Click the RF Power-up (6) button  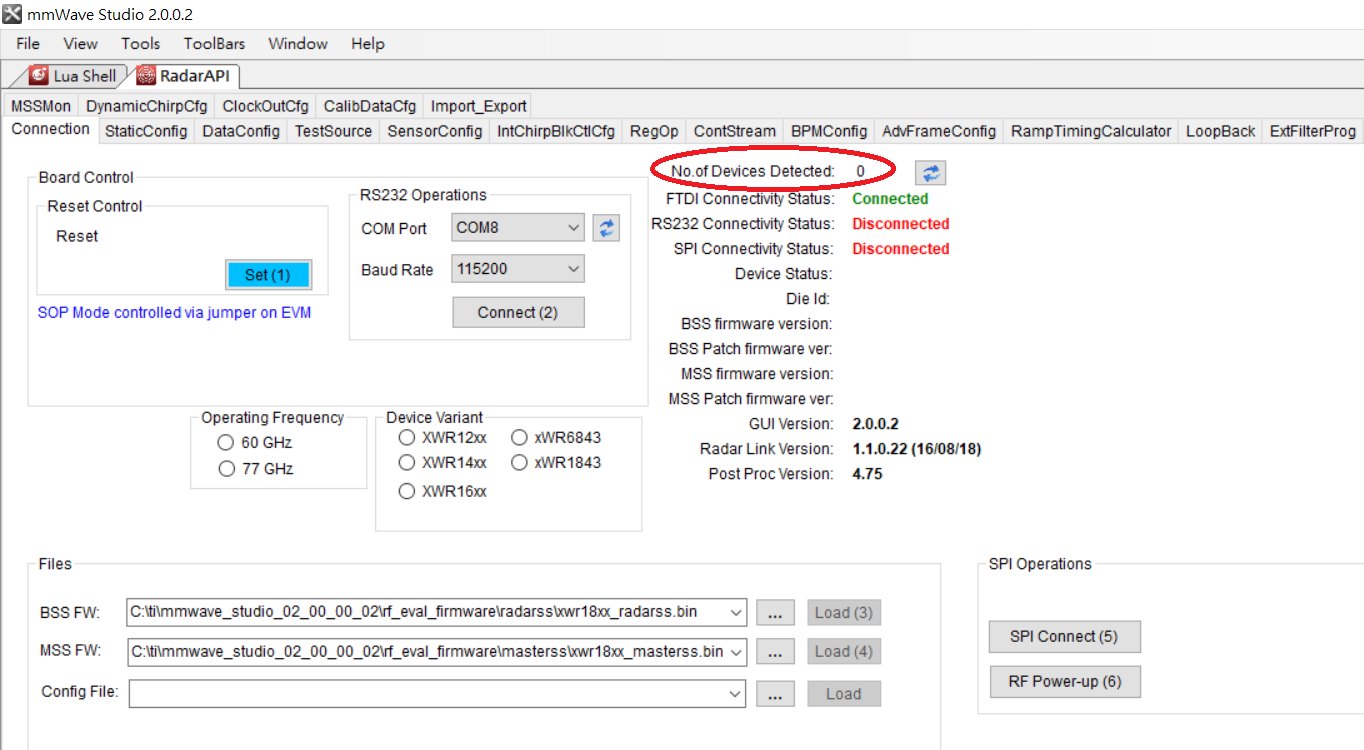[x=1064, y=682]
